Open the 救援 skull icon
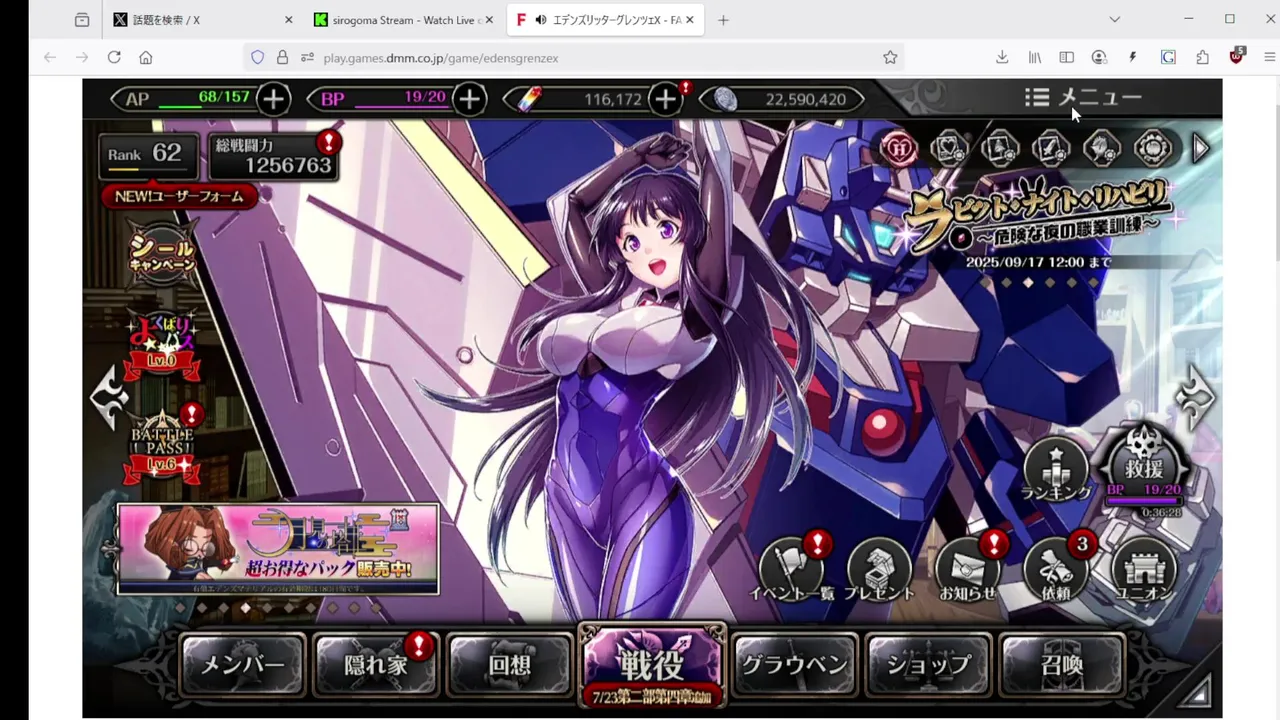This screenshot has width=1280, height=720. [x=1146, y=465]
